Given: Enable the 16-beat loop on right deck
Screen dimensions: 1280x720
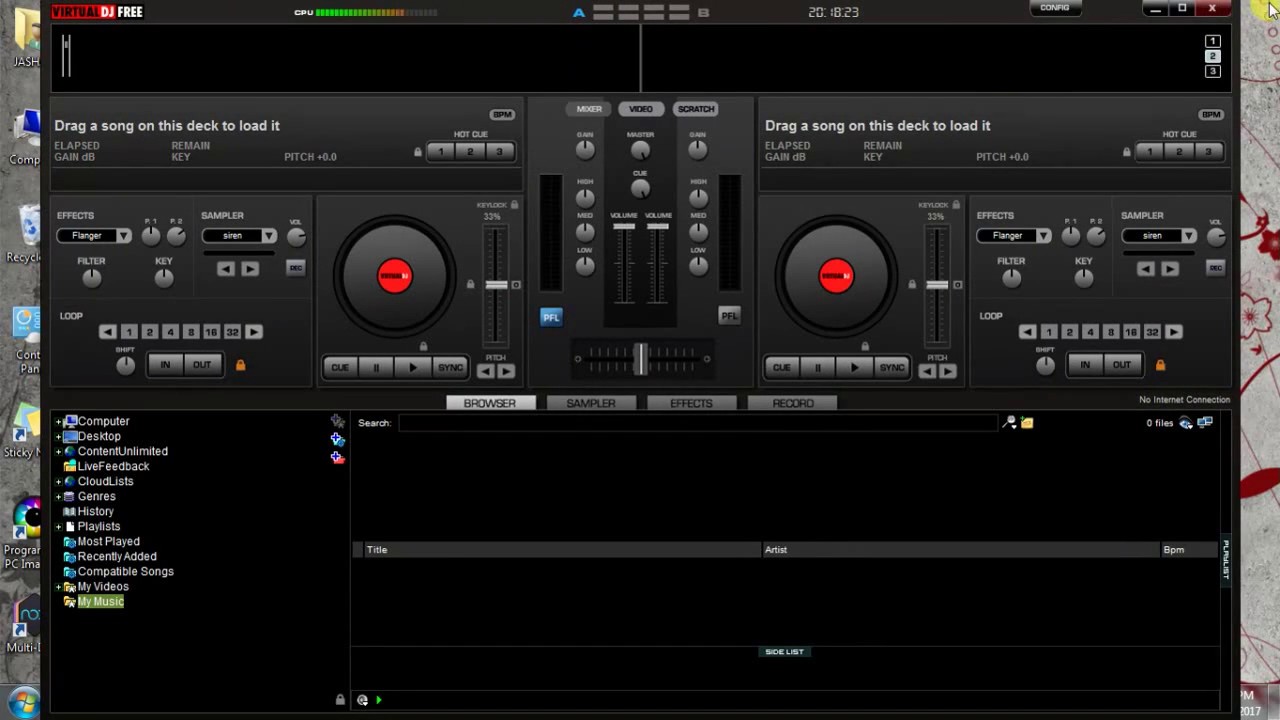Looking at the screenshot, I should [x=1131, y=332].
